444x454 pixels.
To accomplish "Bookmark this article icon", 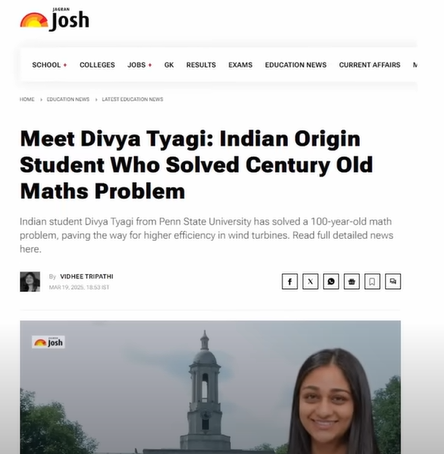I will click(x=372, y=282).
